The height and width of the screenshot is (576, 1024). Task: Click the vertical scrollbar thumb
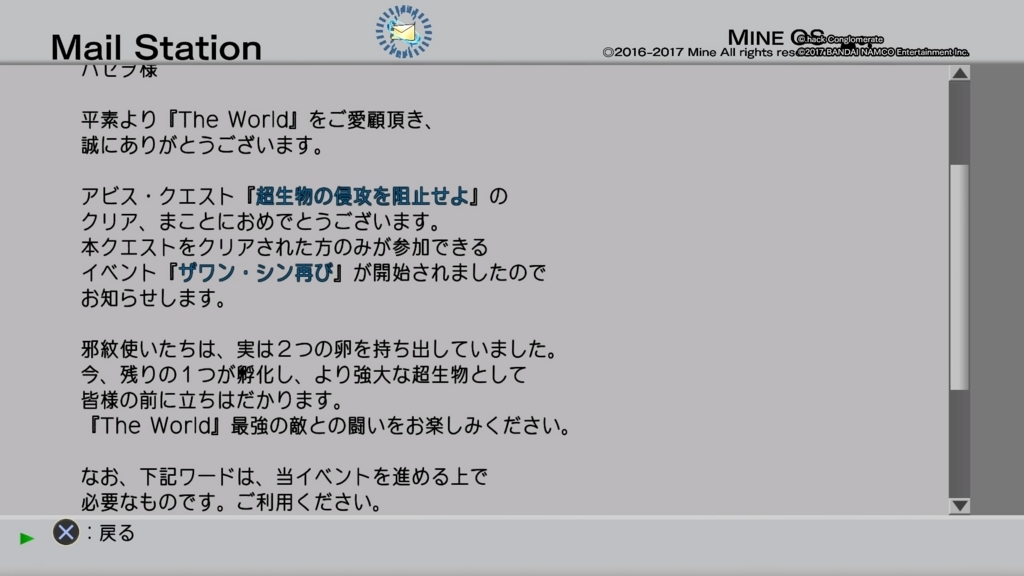[x=959, y=277]
